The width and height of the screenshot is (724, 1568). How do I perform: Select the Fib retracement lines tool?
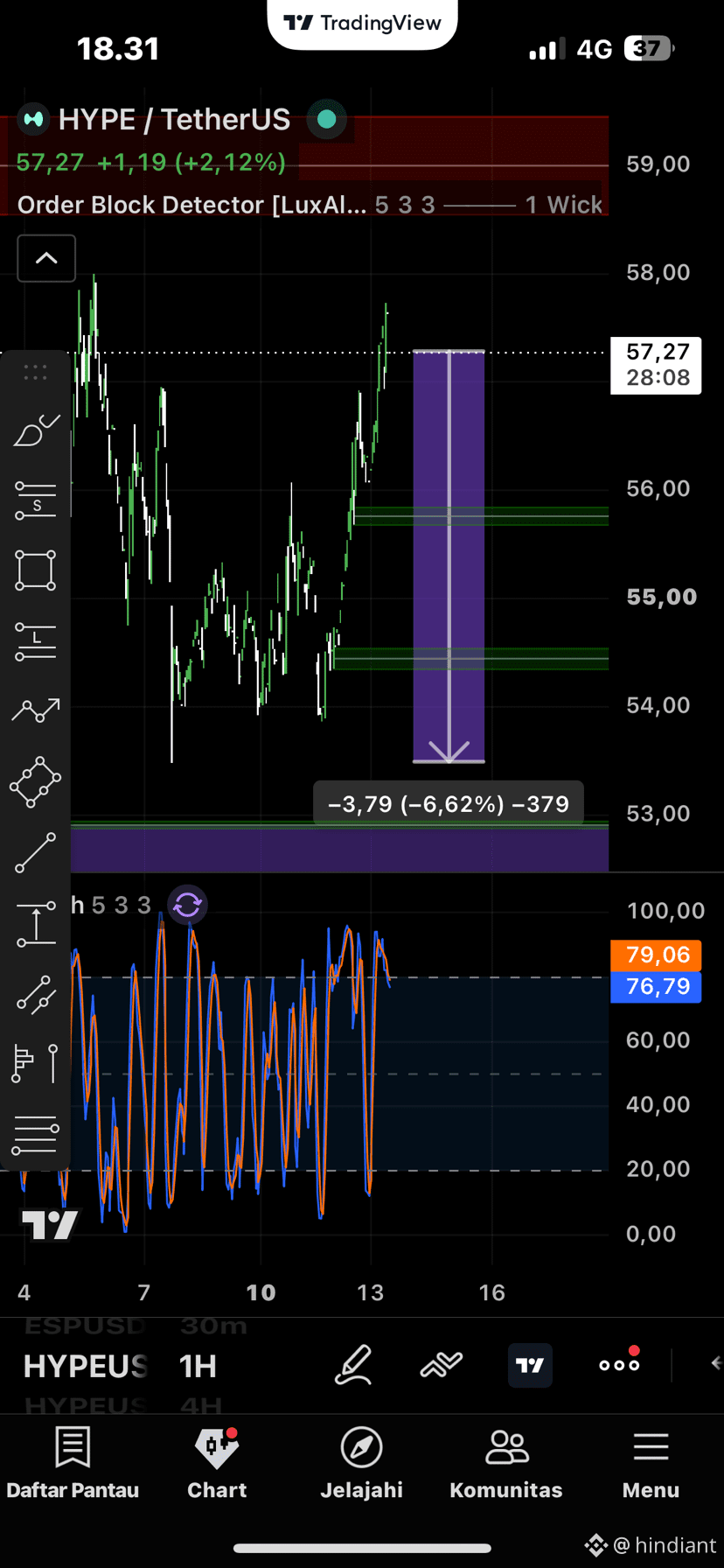coord(36,1135)
